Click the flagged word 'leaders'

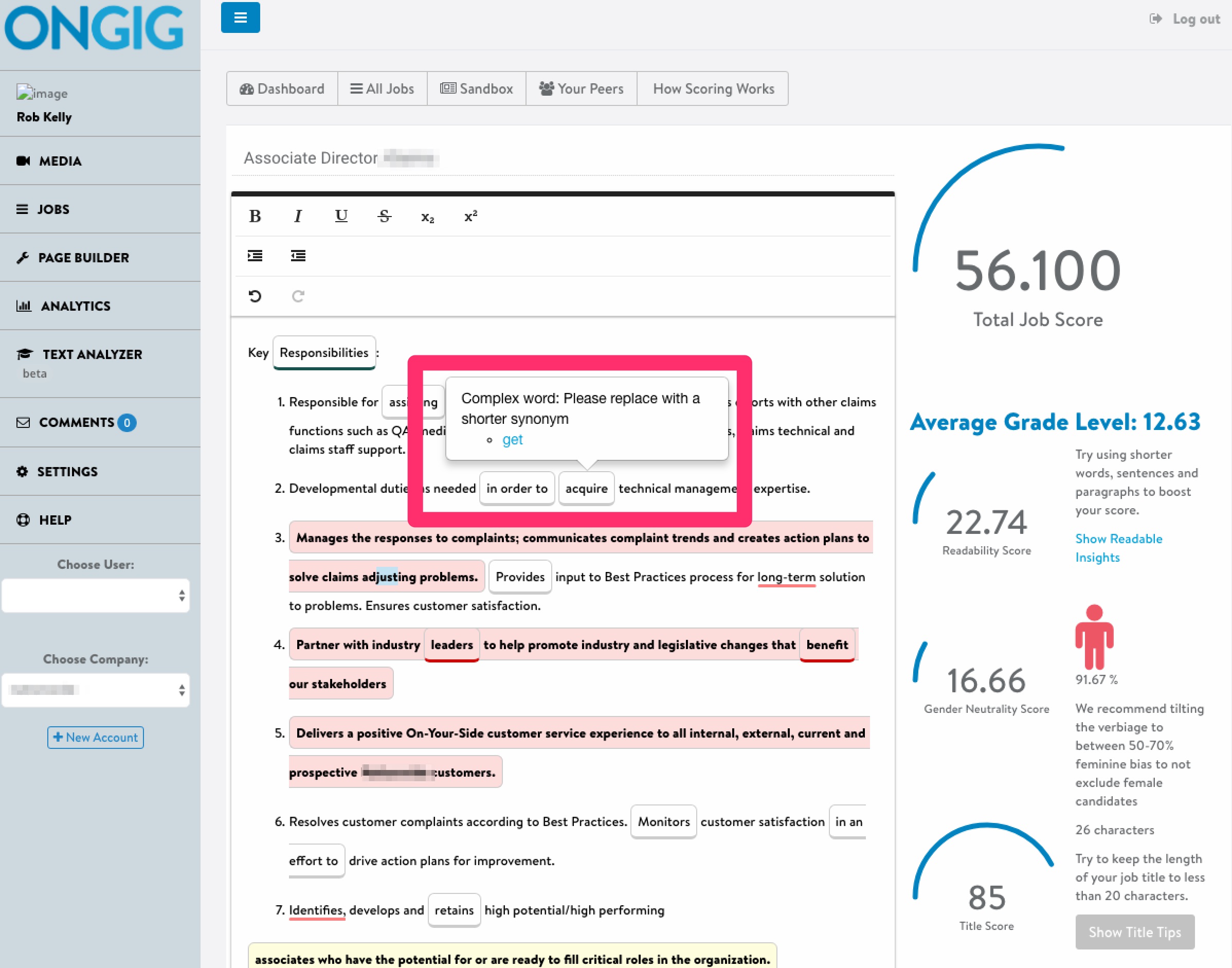(451, 645)
